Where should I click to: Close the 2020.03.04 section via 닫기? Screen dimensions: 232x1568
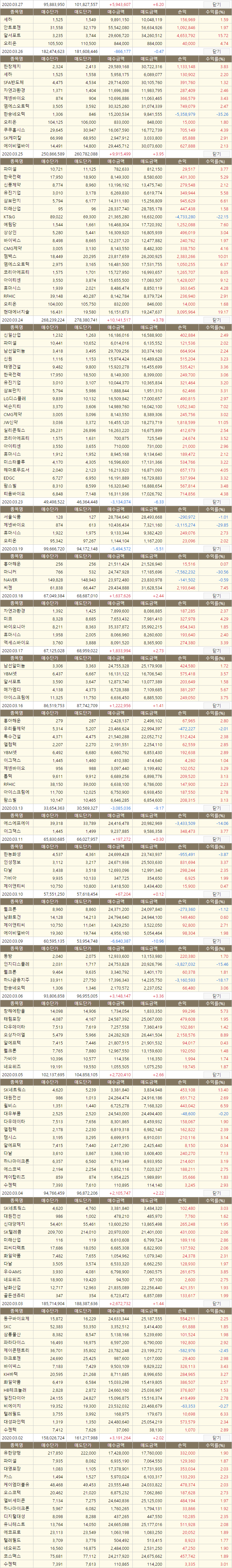point(216,1192)
